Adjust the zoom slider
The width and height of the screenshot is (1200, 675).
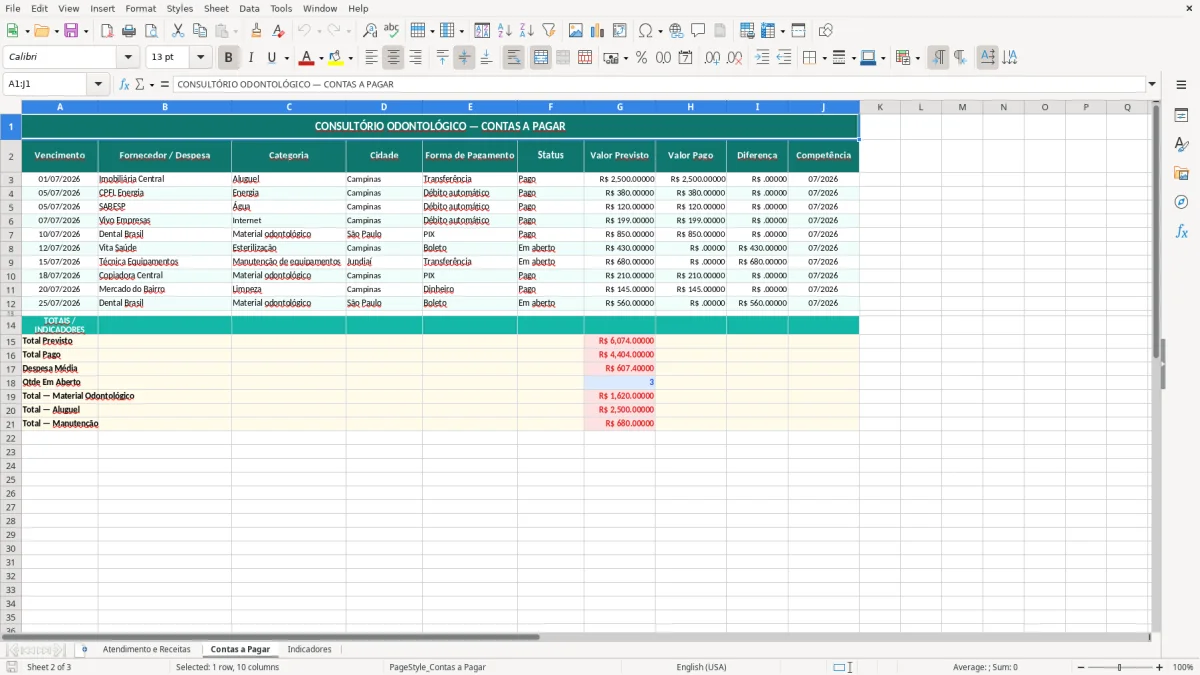click(x=1119, y=667)
